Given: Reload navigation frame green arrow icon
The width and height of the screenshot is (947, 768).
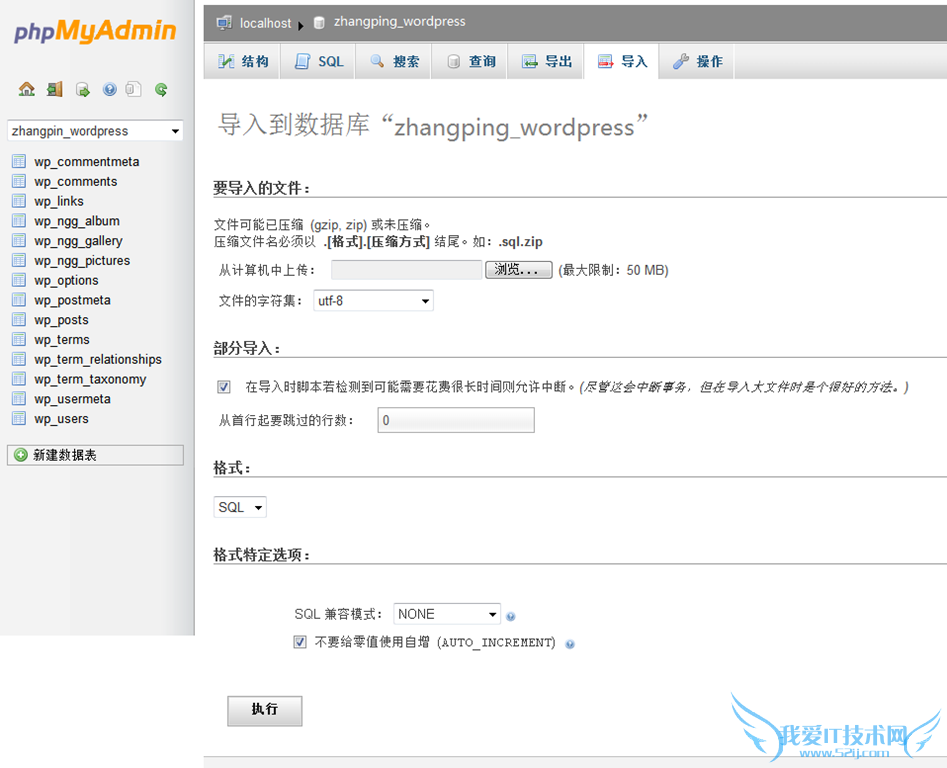Looking at the screenshot, I should coord(161,89).
